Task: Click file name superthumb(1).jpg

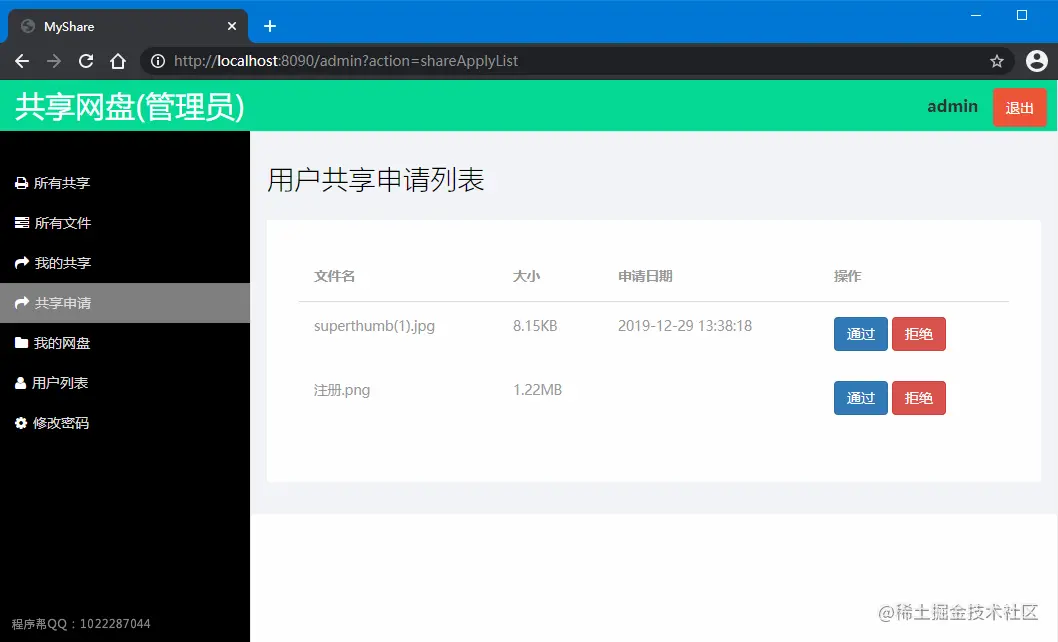Action: pyautogui.click(x=374, y=326)
